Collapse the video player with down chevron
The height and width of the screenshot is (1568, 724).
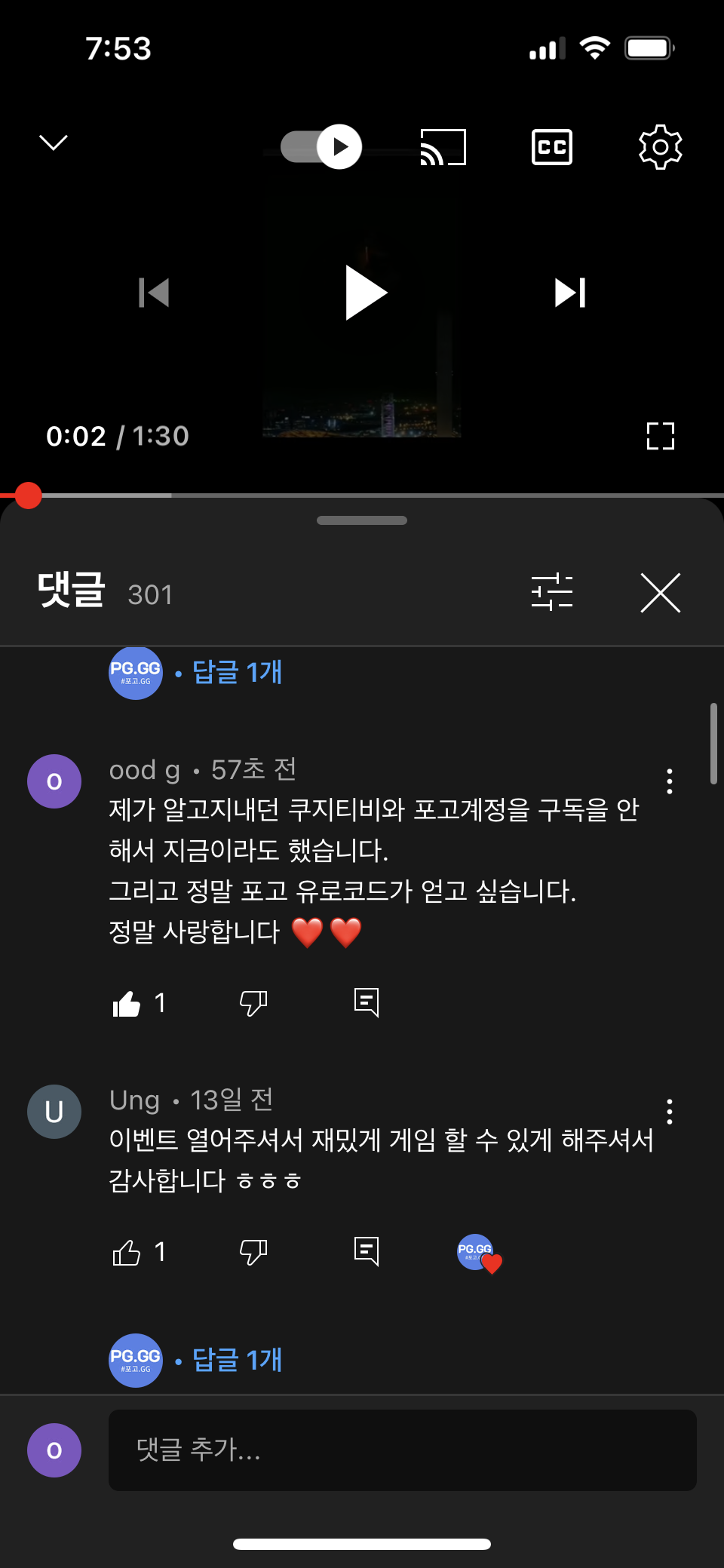click(54, 143)
